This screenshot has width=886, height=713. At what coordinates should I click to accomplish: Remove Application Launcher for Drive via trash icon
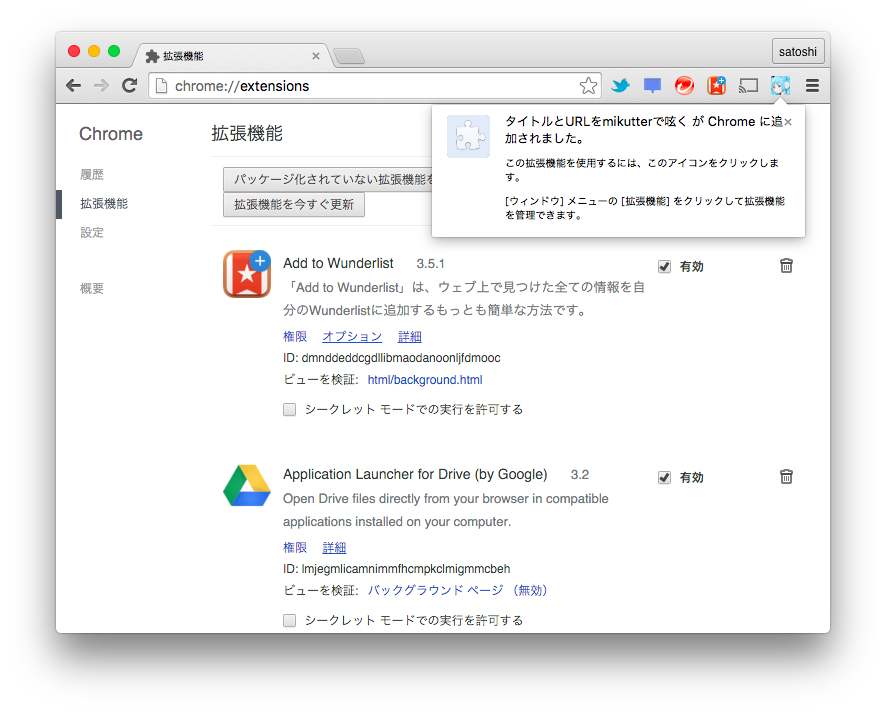pyautogui.click(x=786, y=477)
